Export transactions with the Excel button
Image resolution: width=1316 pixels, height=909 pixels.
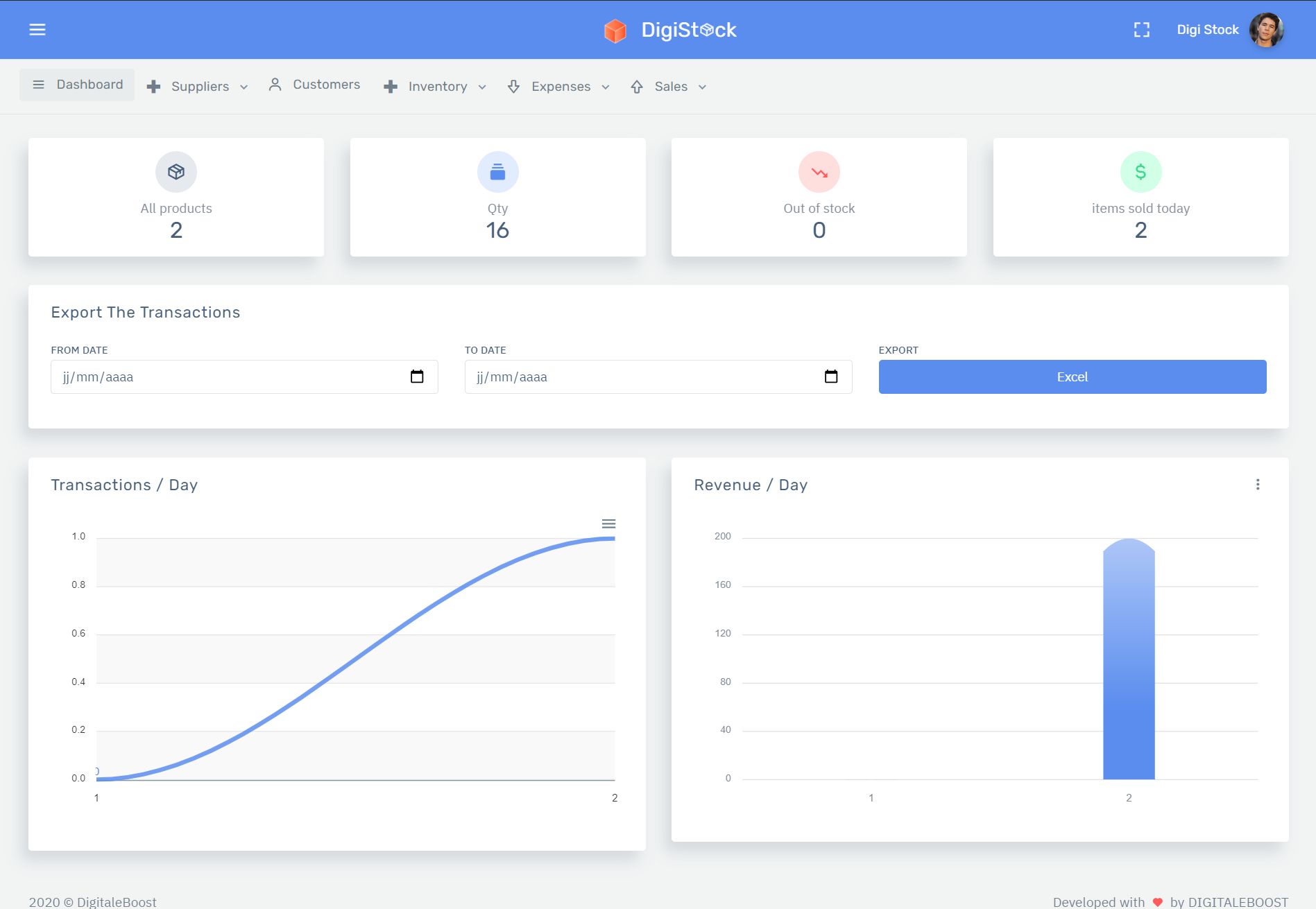coord(1073,377)
